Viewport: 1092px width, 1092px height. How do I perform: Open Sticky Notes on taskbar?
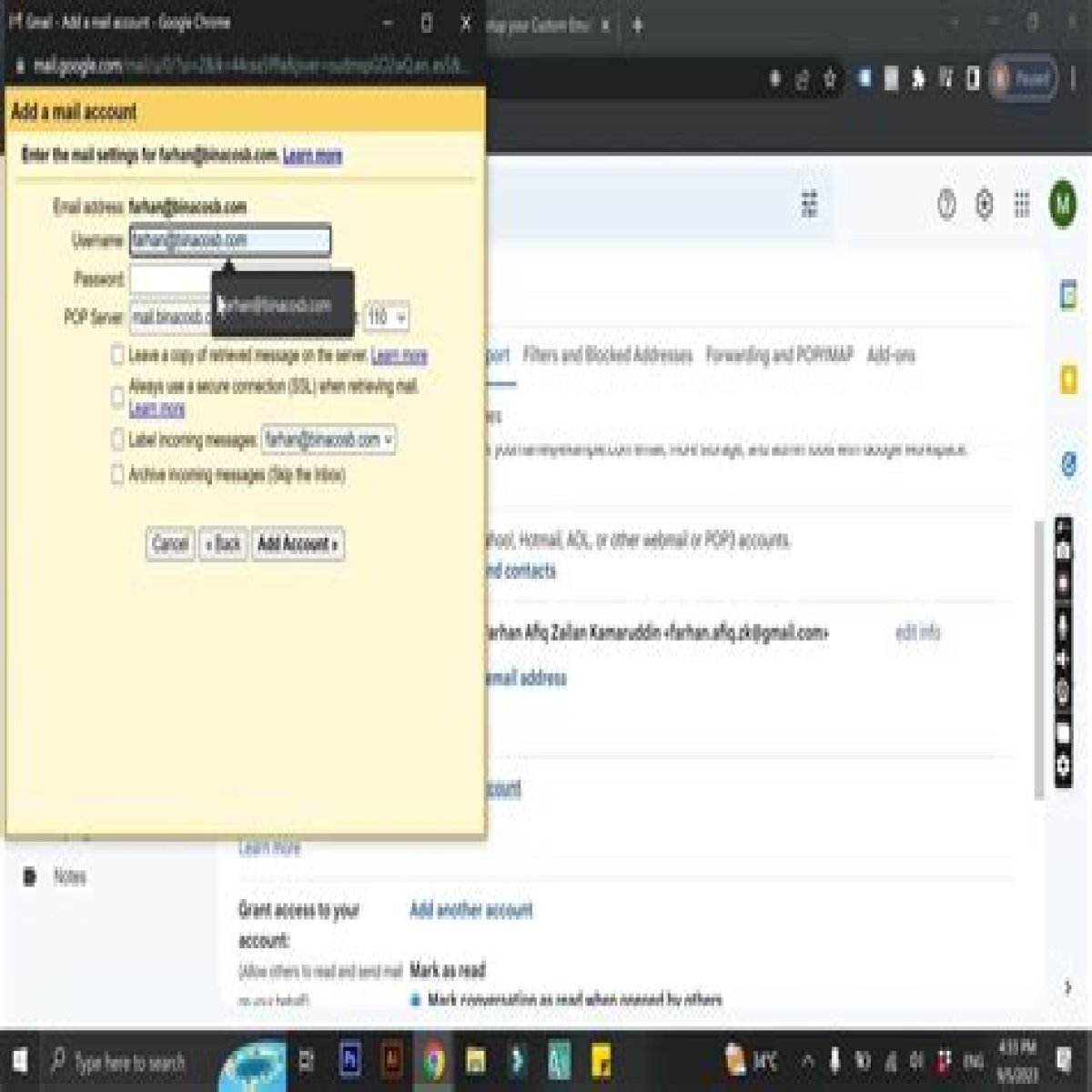click(x=601, y=1061)
